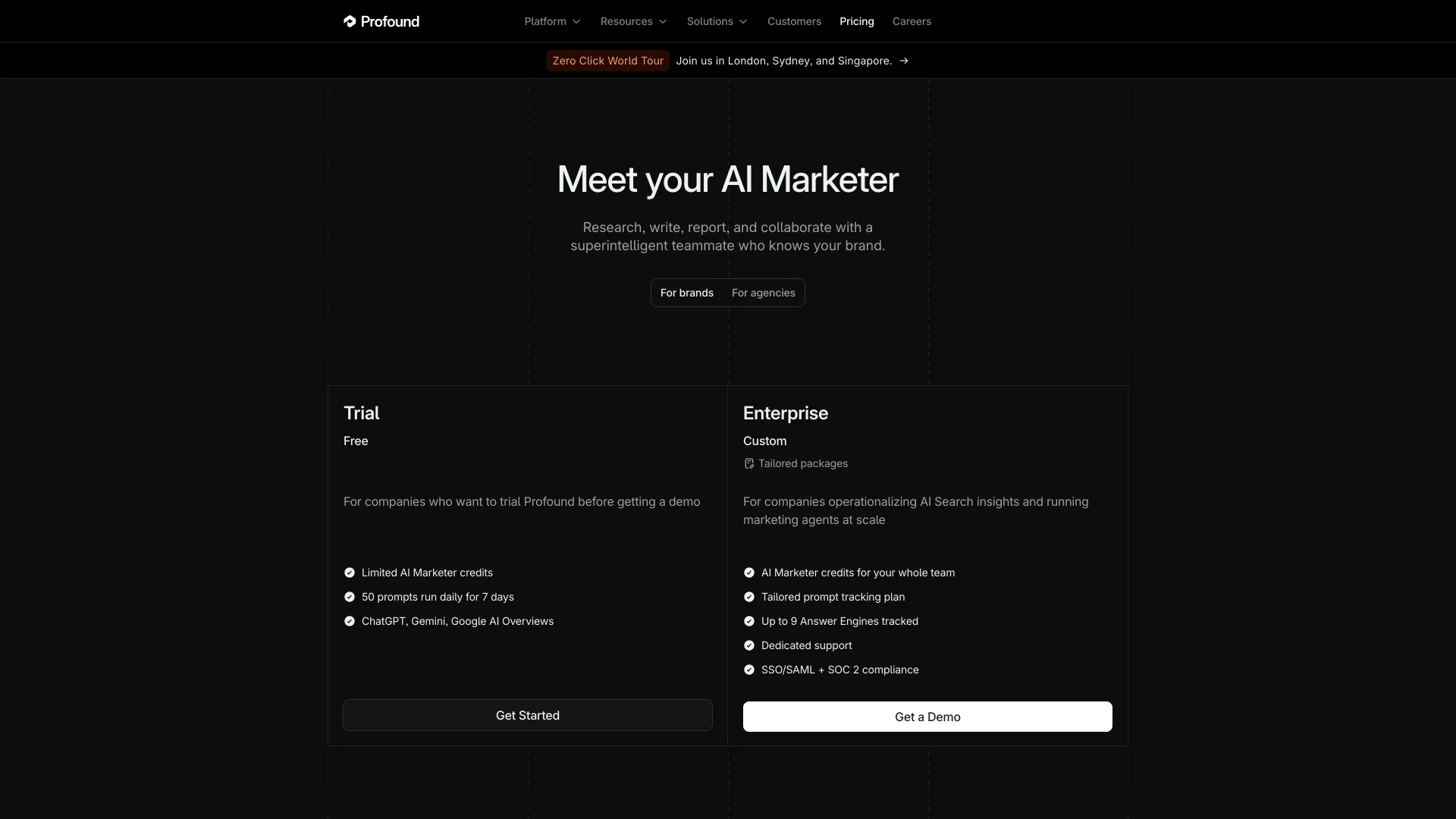Click the Profound wordmark text
Image resolution: width=1456 pixels, height=819 pixels.
click(x=390, y=21)
